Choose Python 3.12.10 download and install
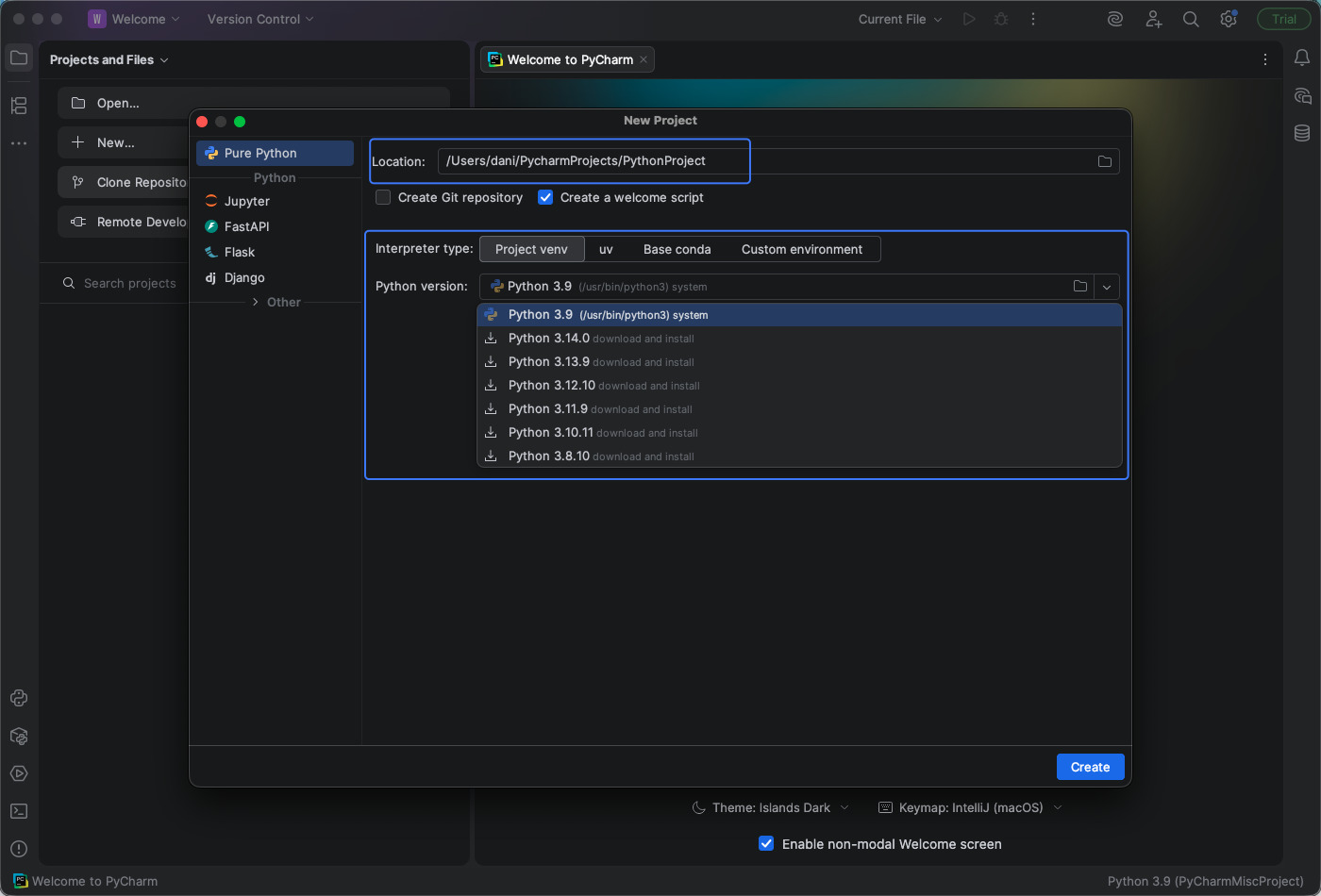This screenshot has width=1321, height=896. (800, 386)
